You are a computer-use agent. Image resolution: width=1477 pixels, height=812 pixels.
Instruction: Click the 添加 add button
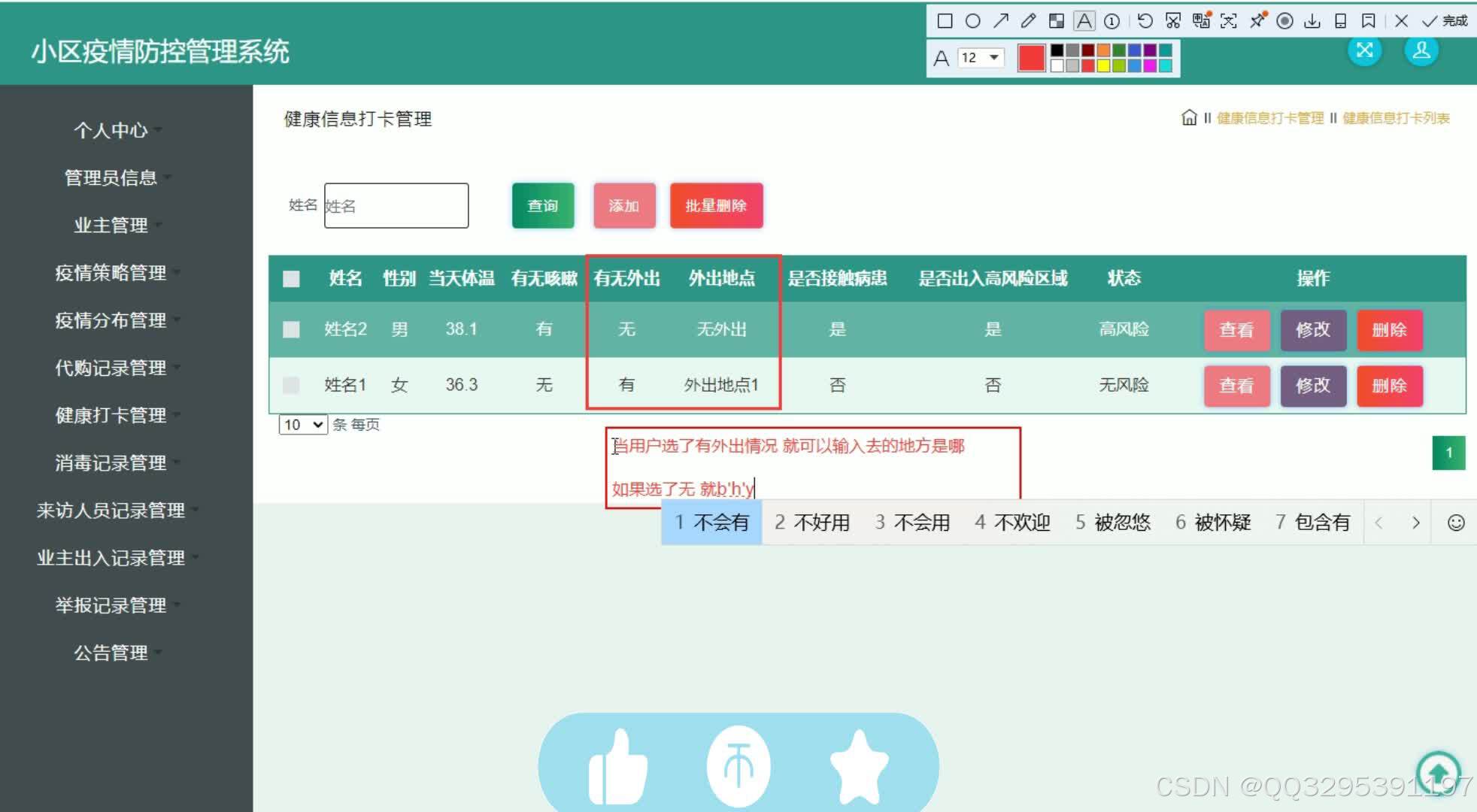click(x=623, y=206)
